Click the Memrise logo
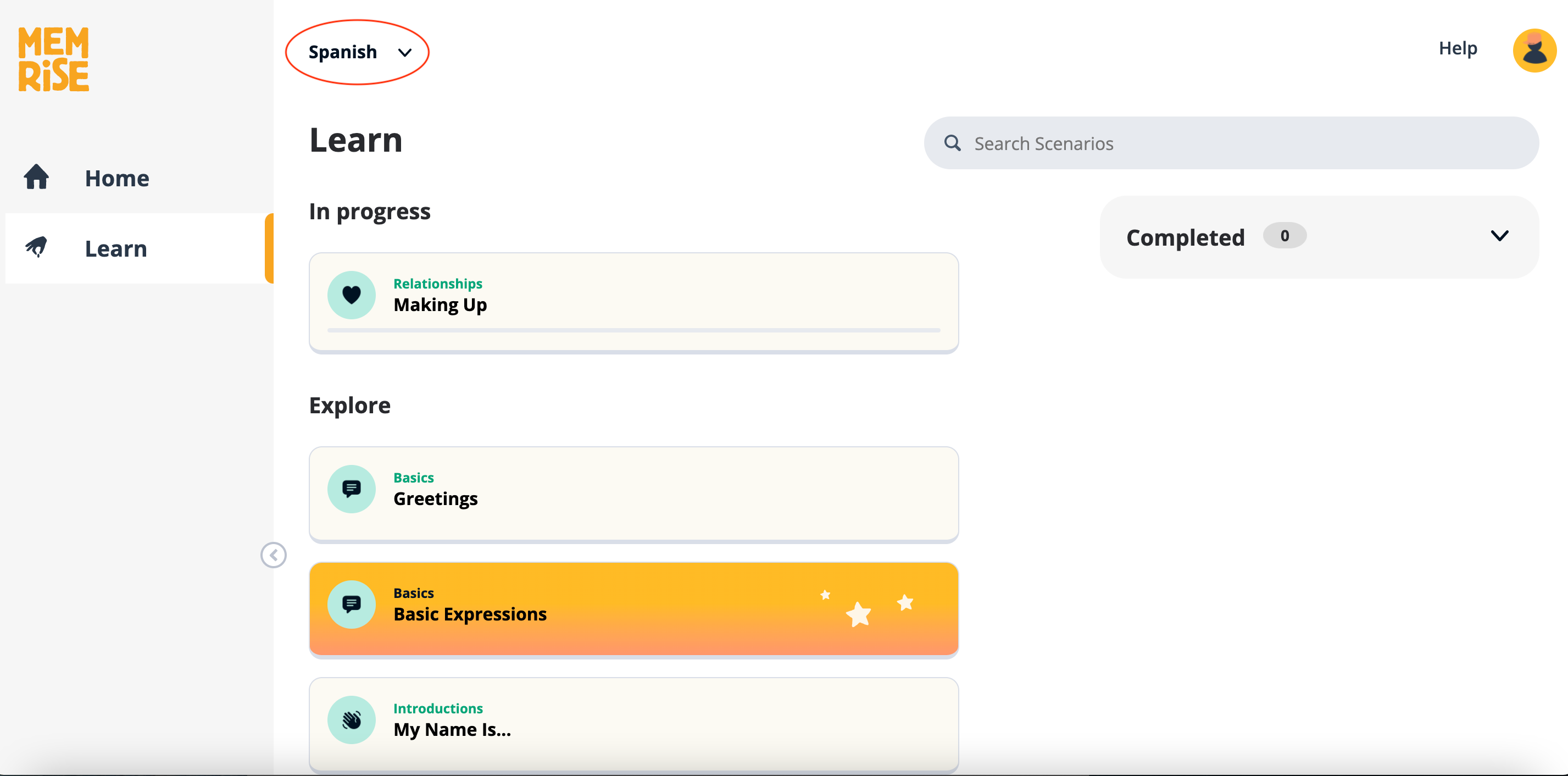Image resolution: width=1568 pixels, height=776 pixels. pos(53,59)
